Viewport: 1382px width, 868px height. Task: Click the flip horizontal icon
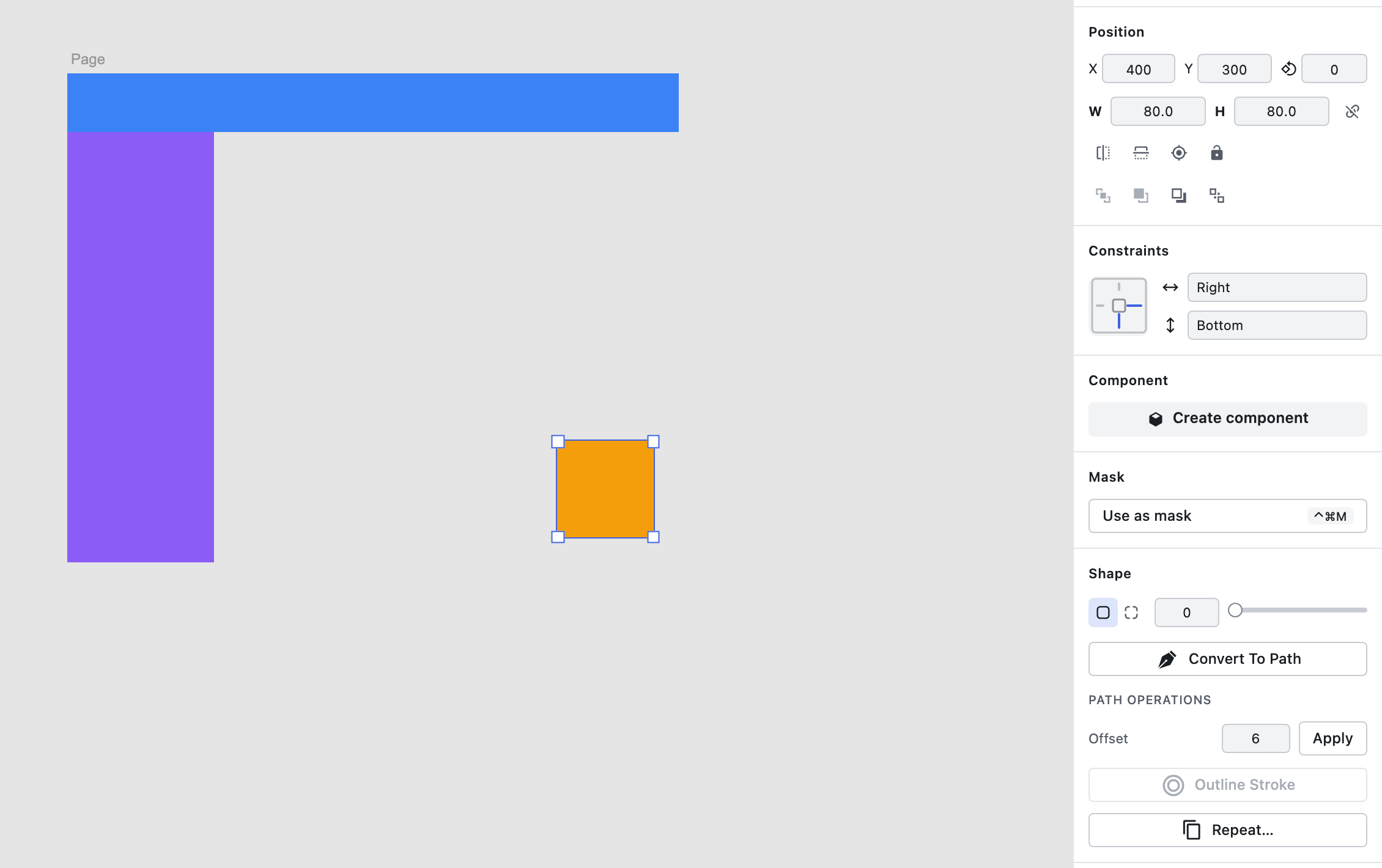(x=1103, y=153)
